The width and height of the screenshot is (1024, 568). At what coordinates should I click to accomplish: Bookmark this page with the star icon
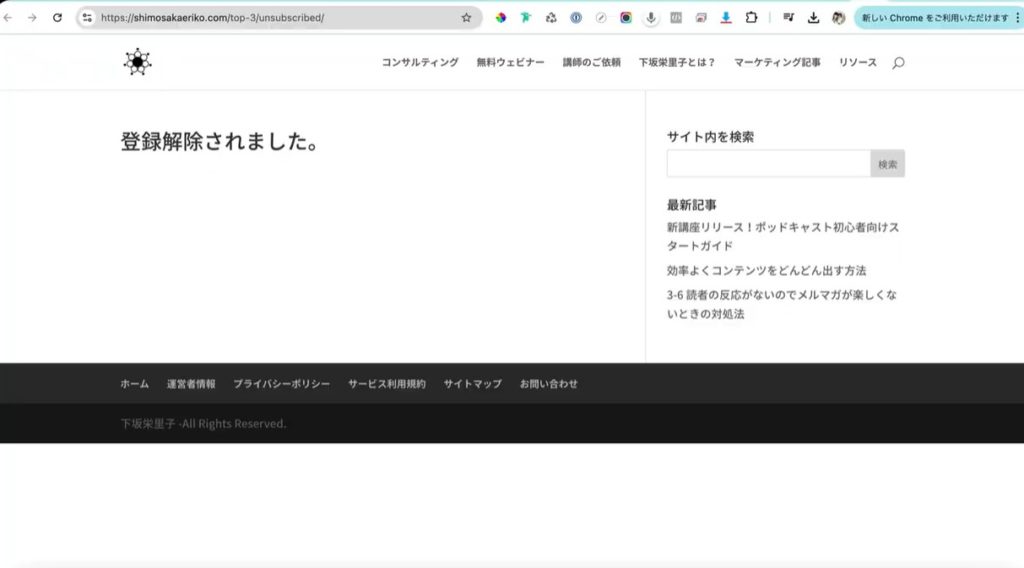coord(466,18)
